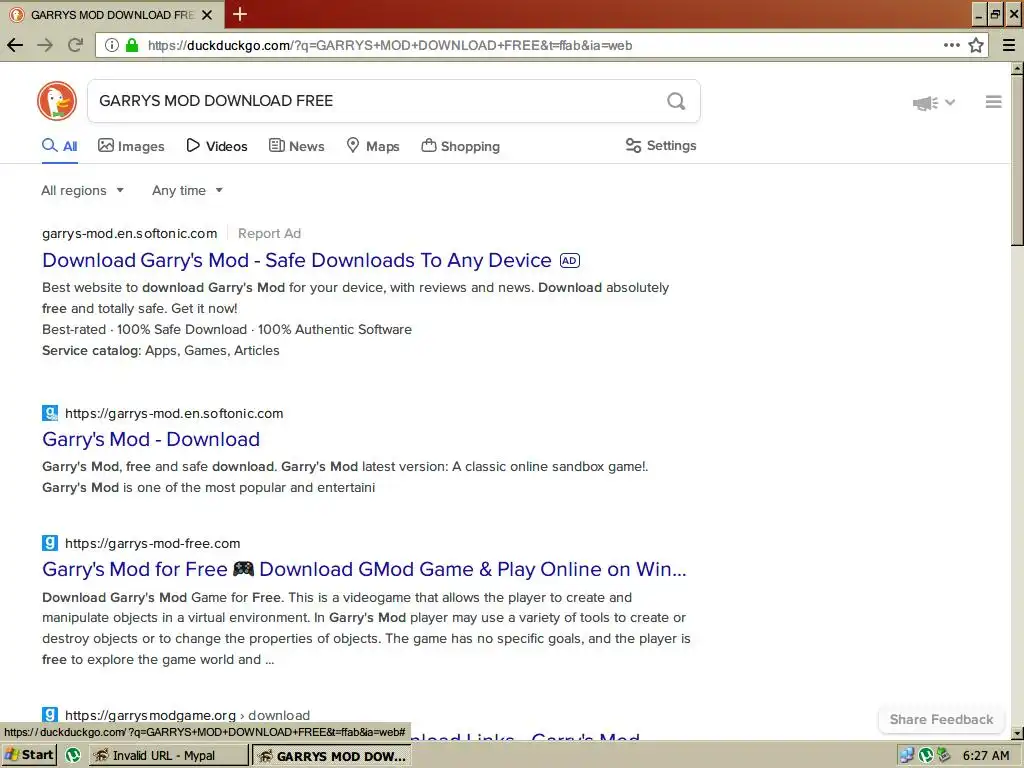
Task: Open the Start menu
Action: (x=29, y=756)
